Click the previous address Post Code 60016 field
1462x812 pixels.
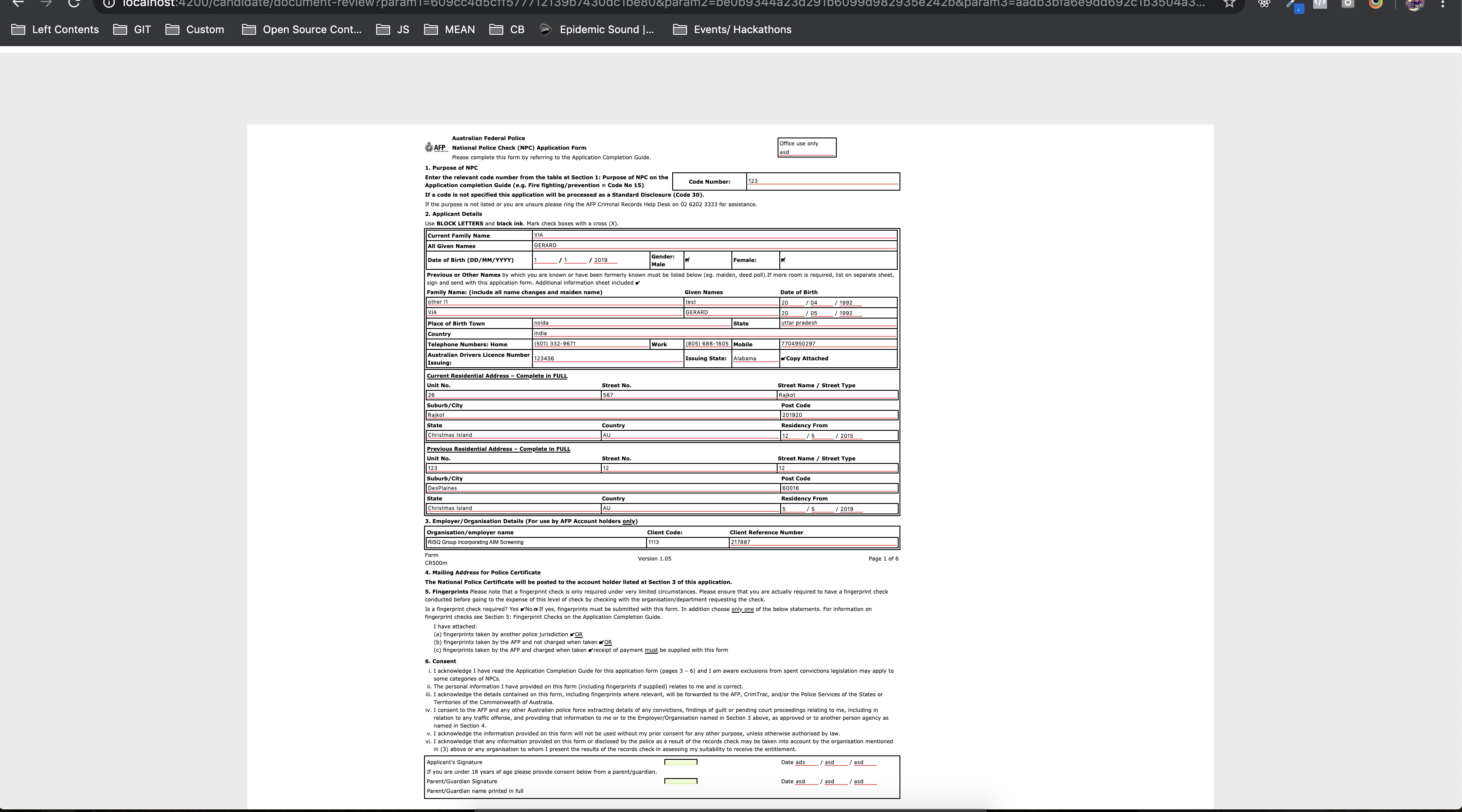pos(839,488)
